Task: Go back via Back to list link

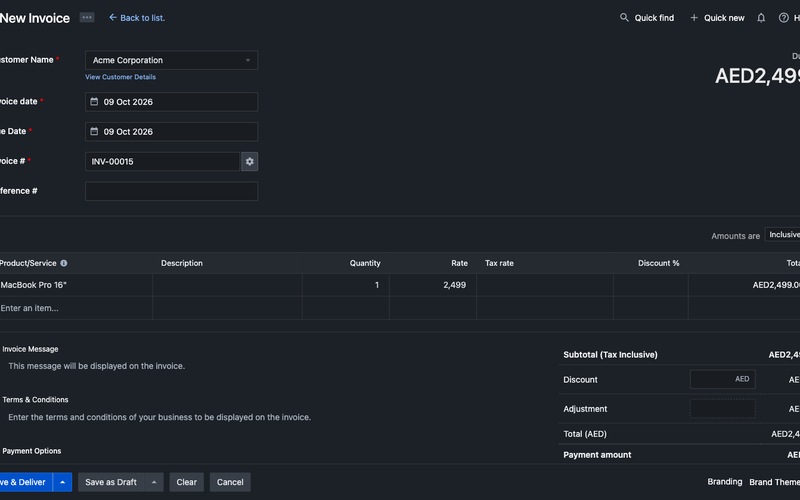Action: point(137,18)
